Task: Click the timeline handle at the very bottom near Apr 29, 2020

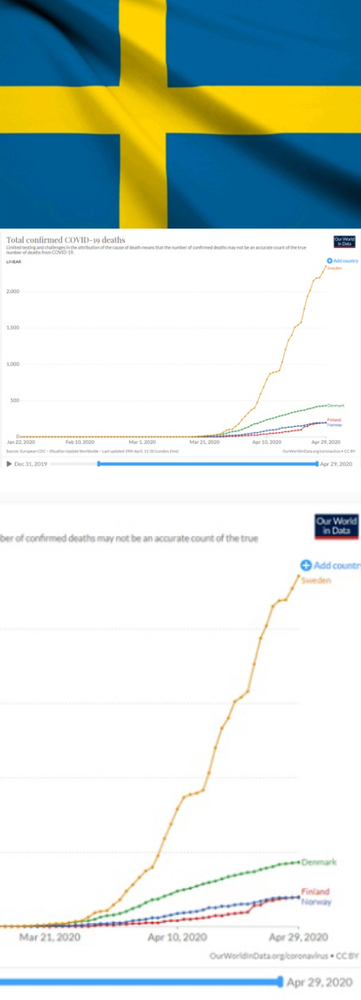Action: 281,982
